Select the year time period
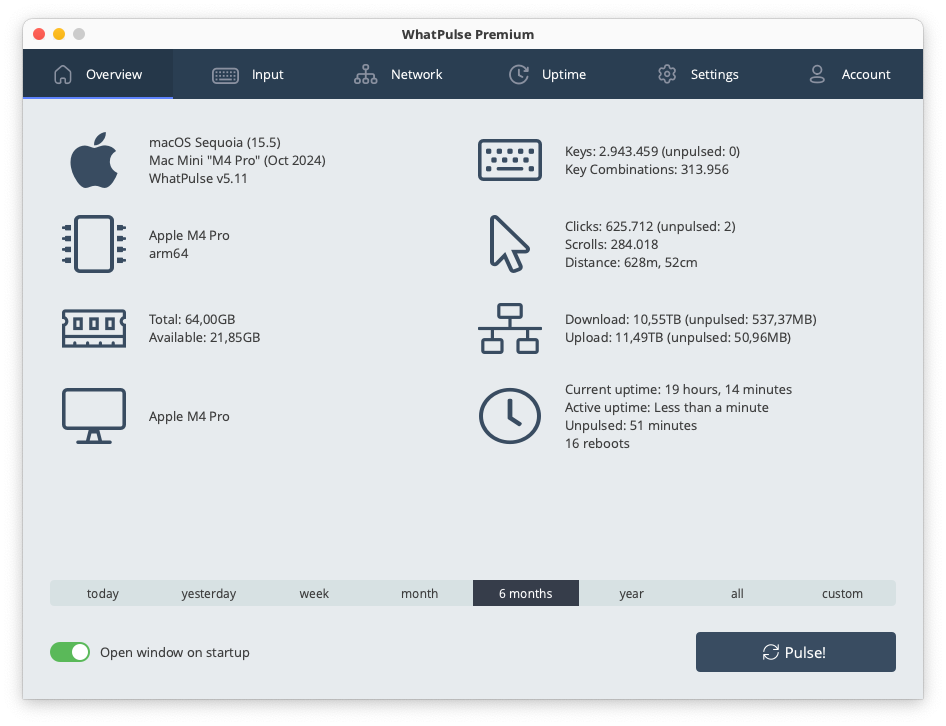 631,593
